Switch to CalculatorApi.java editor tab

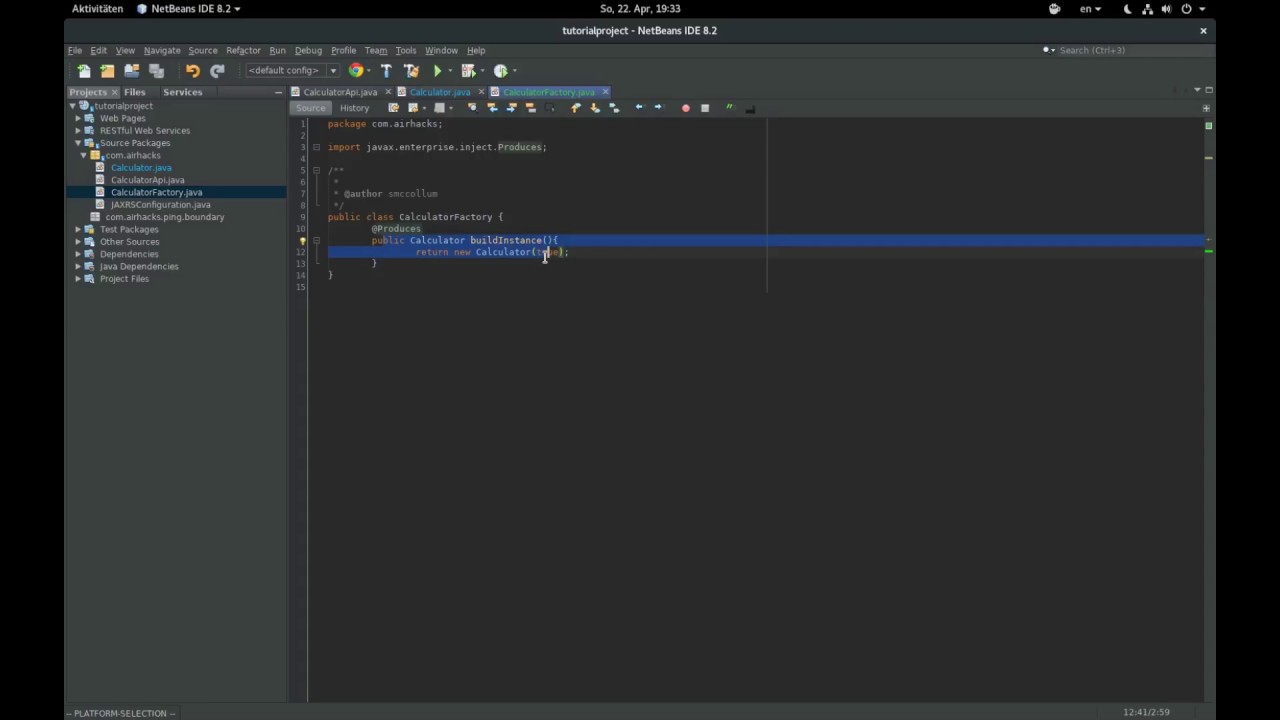tap(340, 92)
